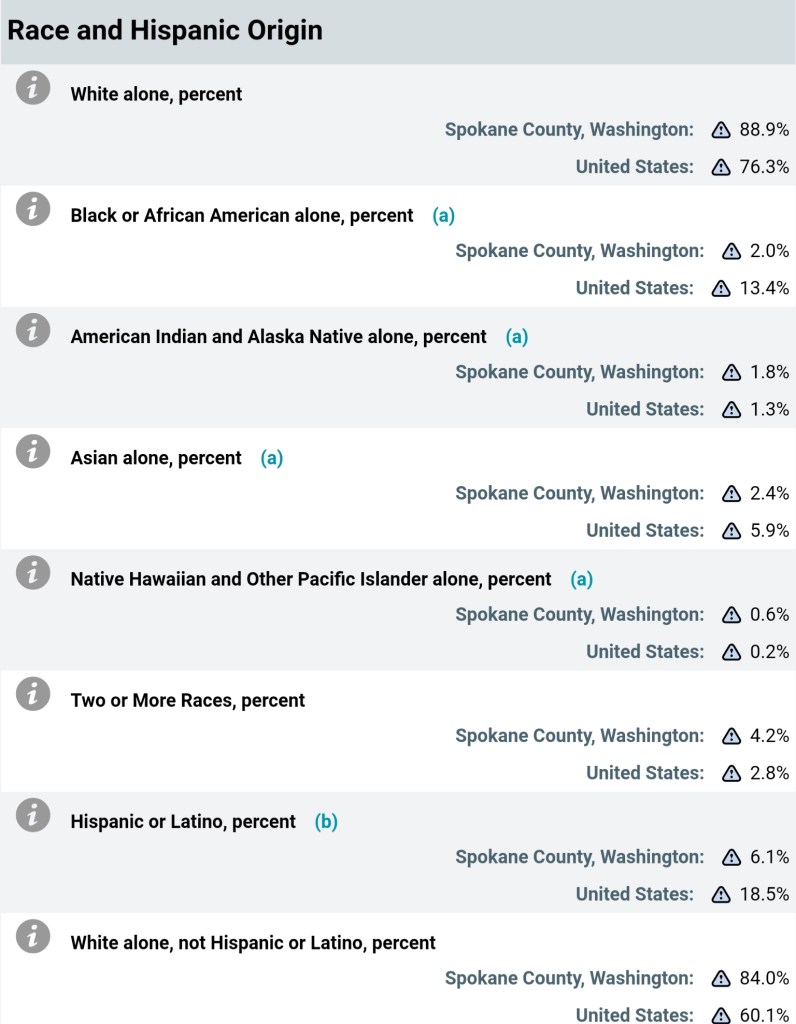Click warning triangle beside United States 13.4%

pos(721,288)
